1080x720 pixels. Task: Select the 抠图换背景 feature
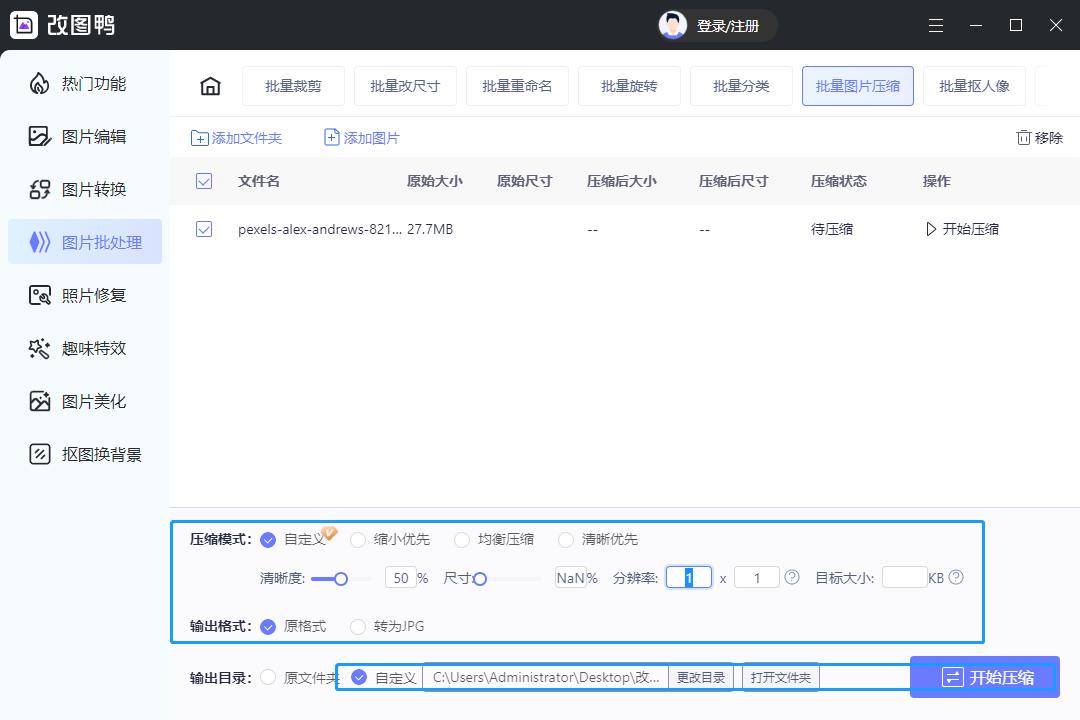tap(85, 454)
